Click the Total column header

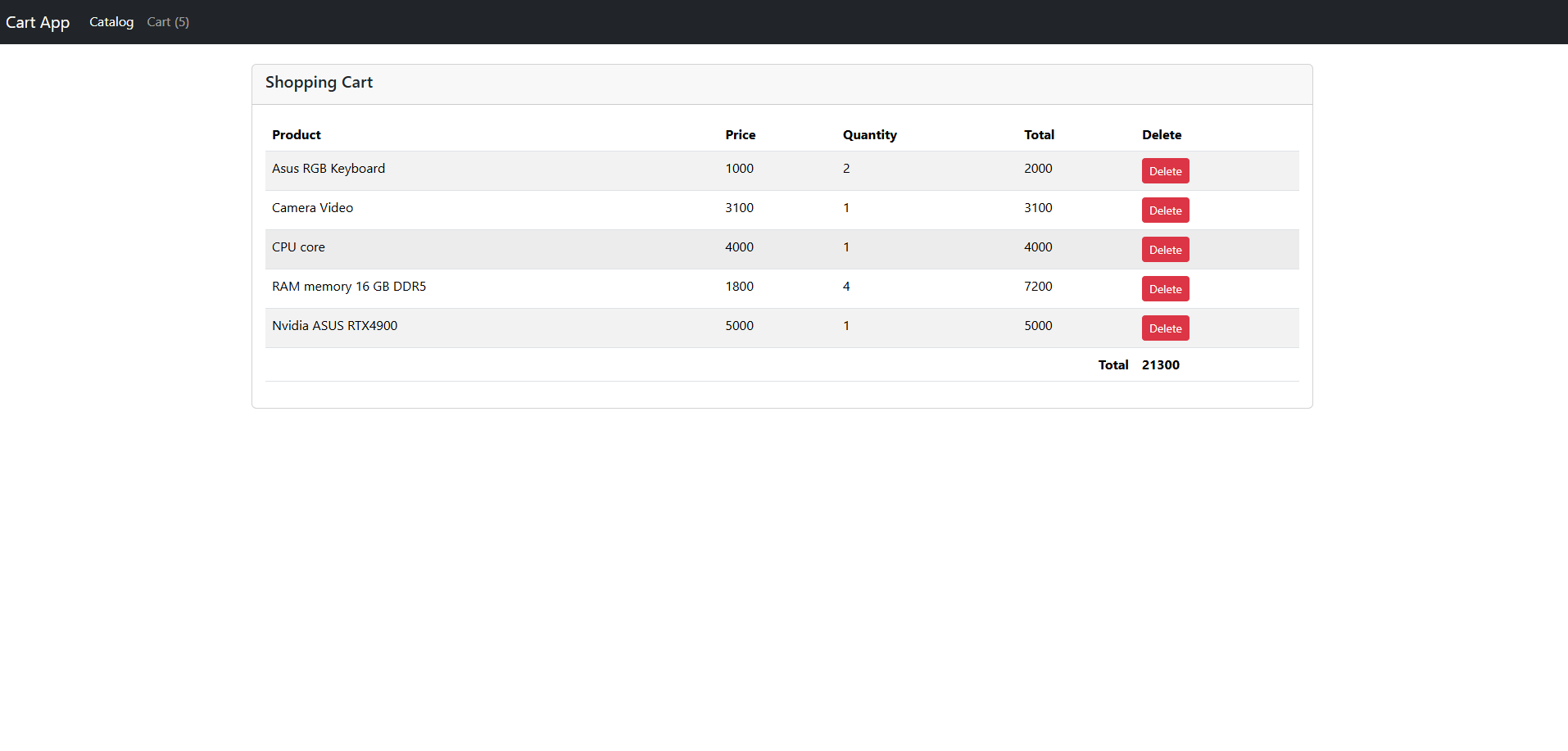pos(1039,135)
